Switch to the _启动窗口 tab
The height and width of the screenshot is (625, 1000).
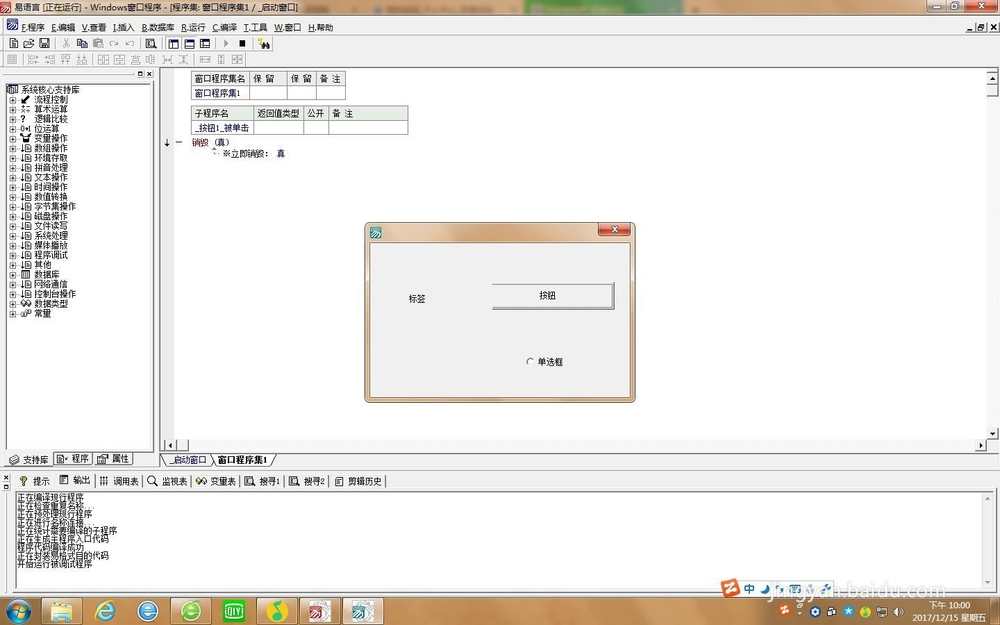pyautogui.click(x=187, y=460)
